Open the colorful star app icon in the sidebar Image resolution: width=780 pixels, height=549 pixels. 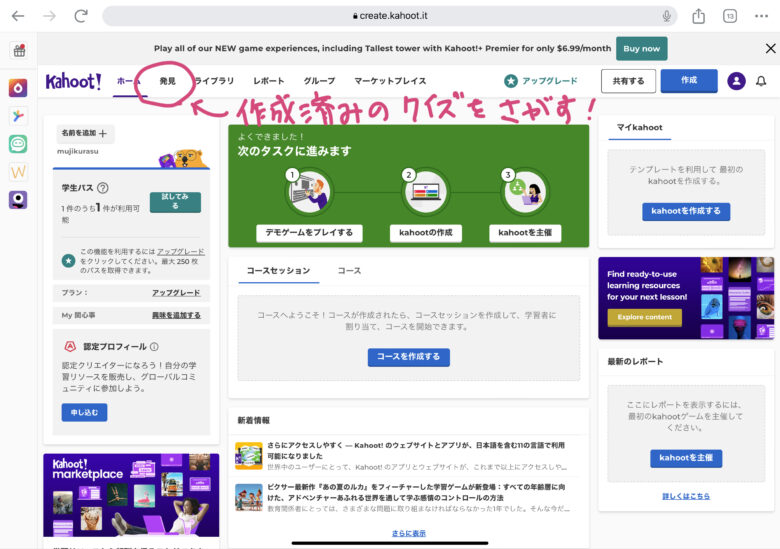(18, 116)
